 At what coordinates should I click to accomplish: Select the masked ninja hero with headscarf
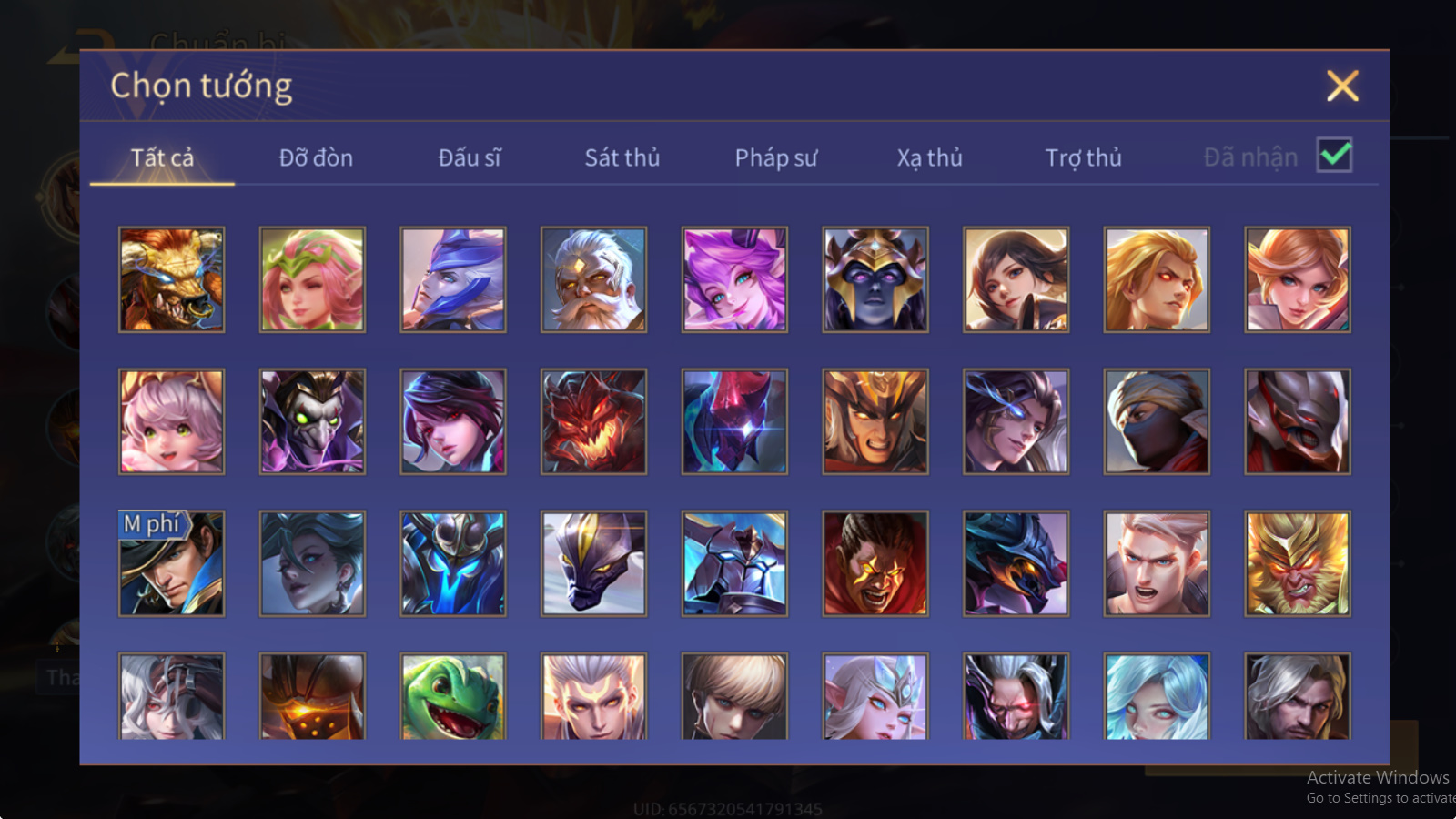[x=1157, y=421]
